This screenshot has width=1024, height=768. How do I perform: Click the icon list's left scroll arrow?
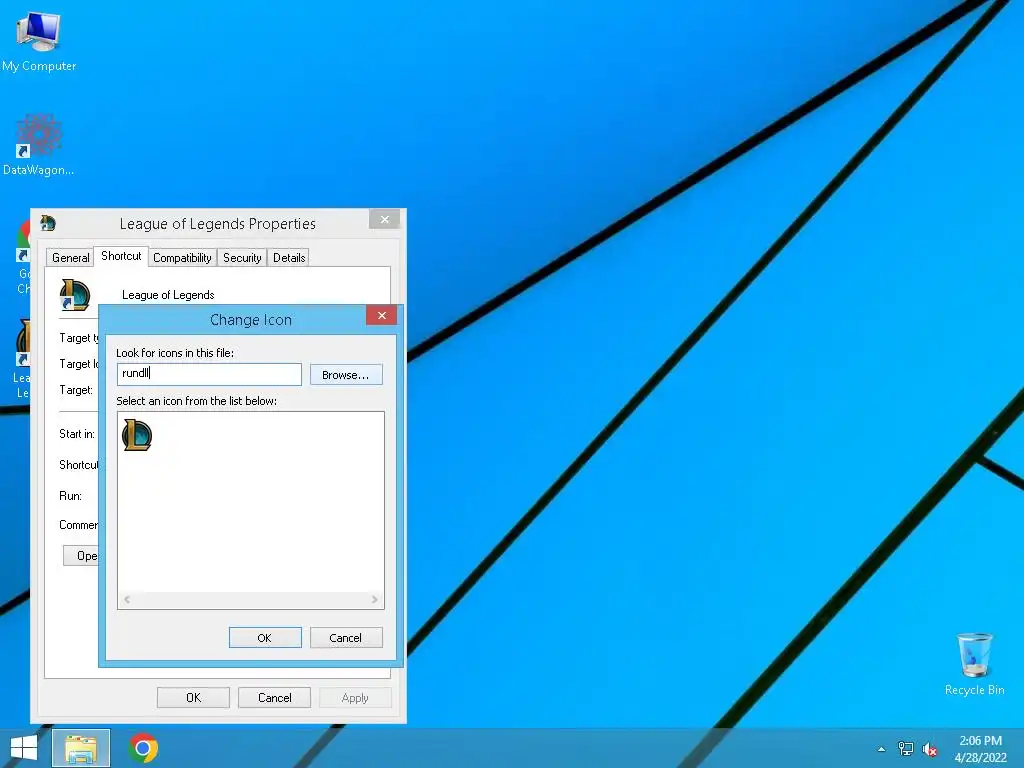coord(127,600)
